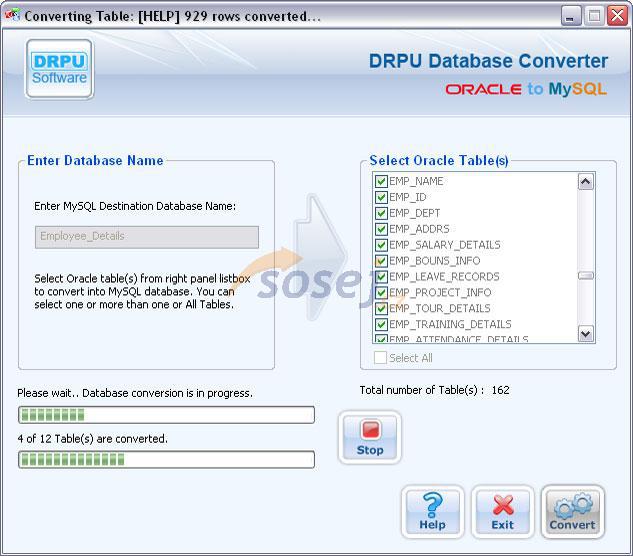Click the Employee_Details database name field
Viewport: 633px width, 556px height.
[147, 237]
